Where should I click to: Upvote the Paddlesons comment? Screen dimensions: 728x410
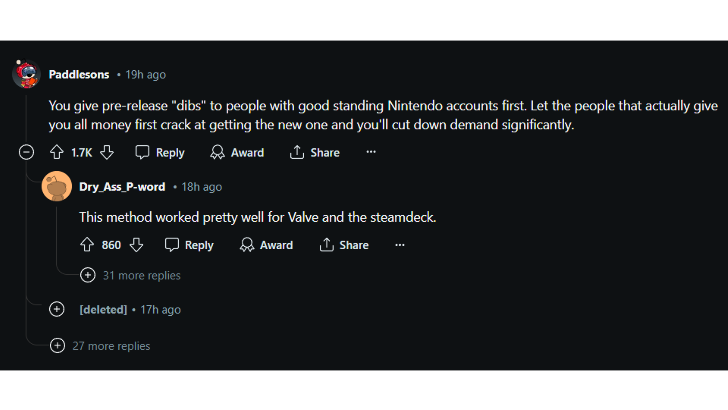(57, 152)
